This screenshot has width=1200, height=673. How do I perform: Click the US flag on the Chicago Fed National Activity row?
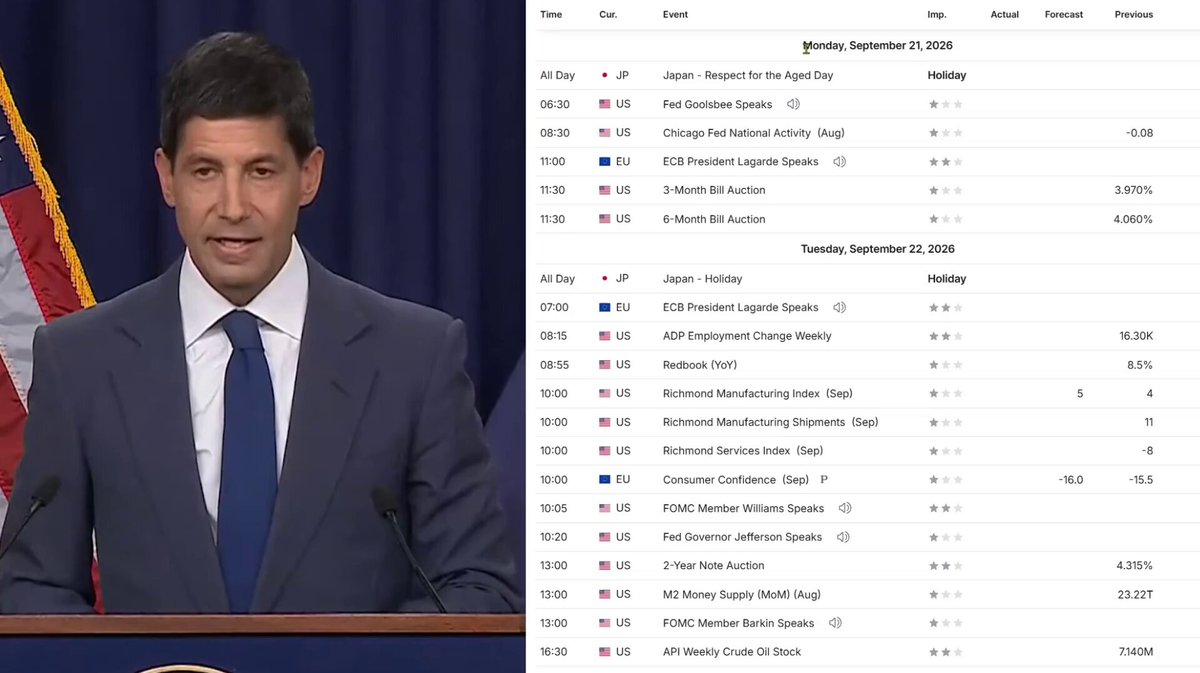(604, 133)
